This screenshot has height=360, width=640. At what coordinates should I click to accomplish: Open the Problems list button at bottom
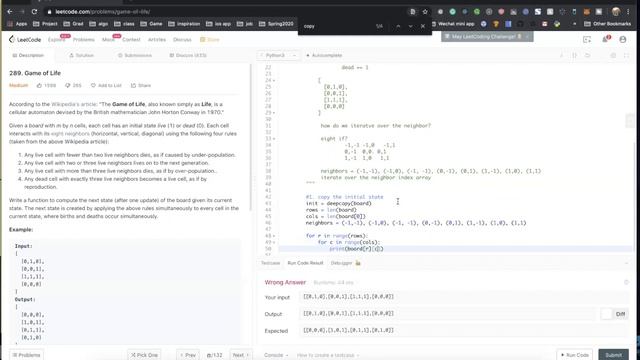click(27, 355)
